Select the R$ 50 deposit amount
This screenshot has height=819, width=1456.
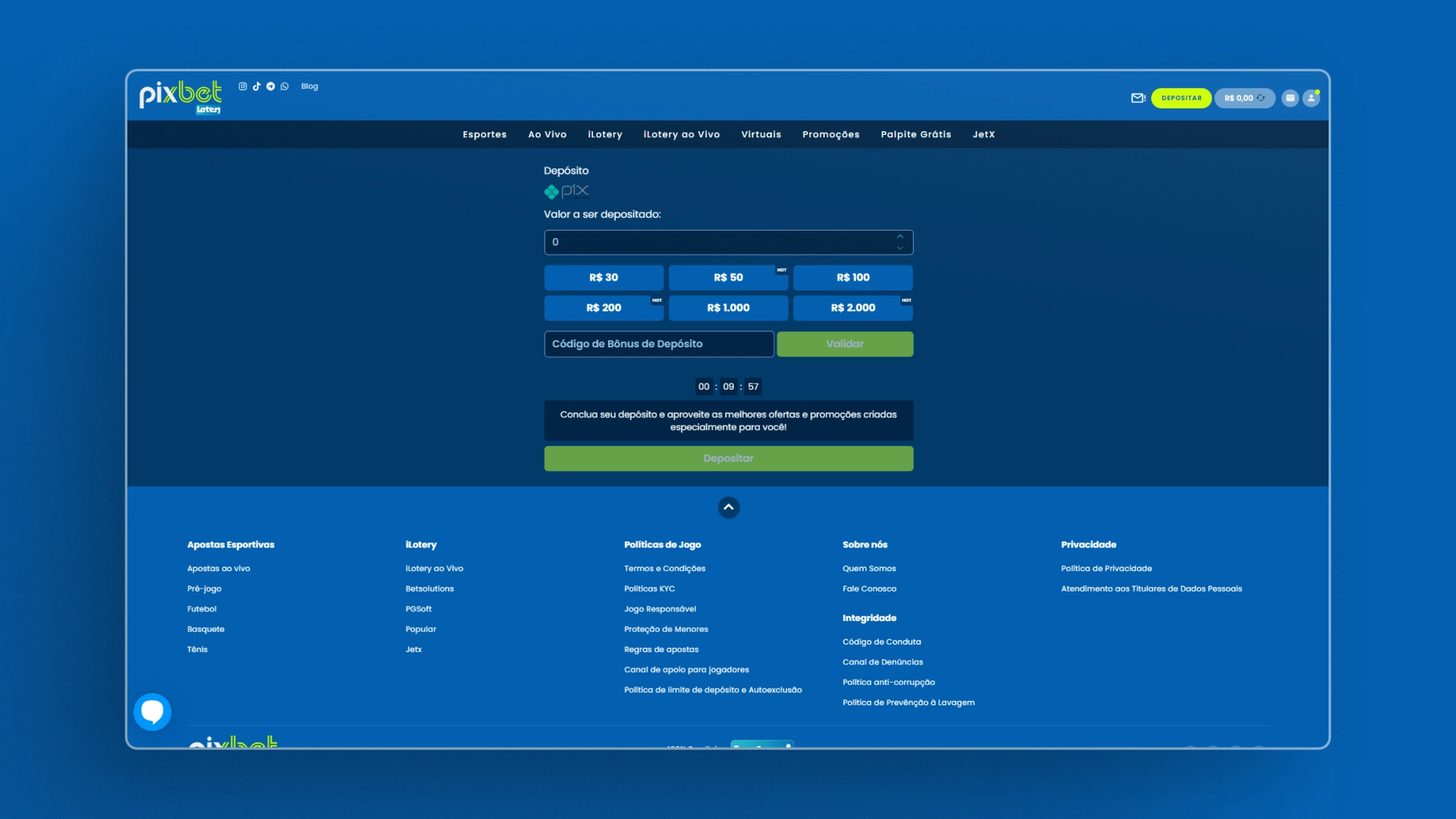728,278
